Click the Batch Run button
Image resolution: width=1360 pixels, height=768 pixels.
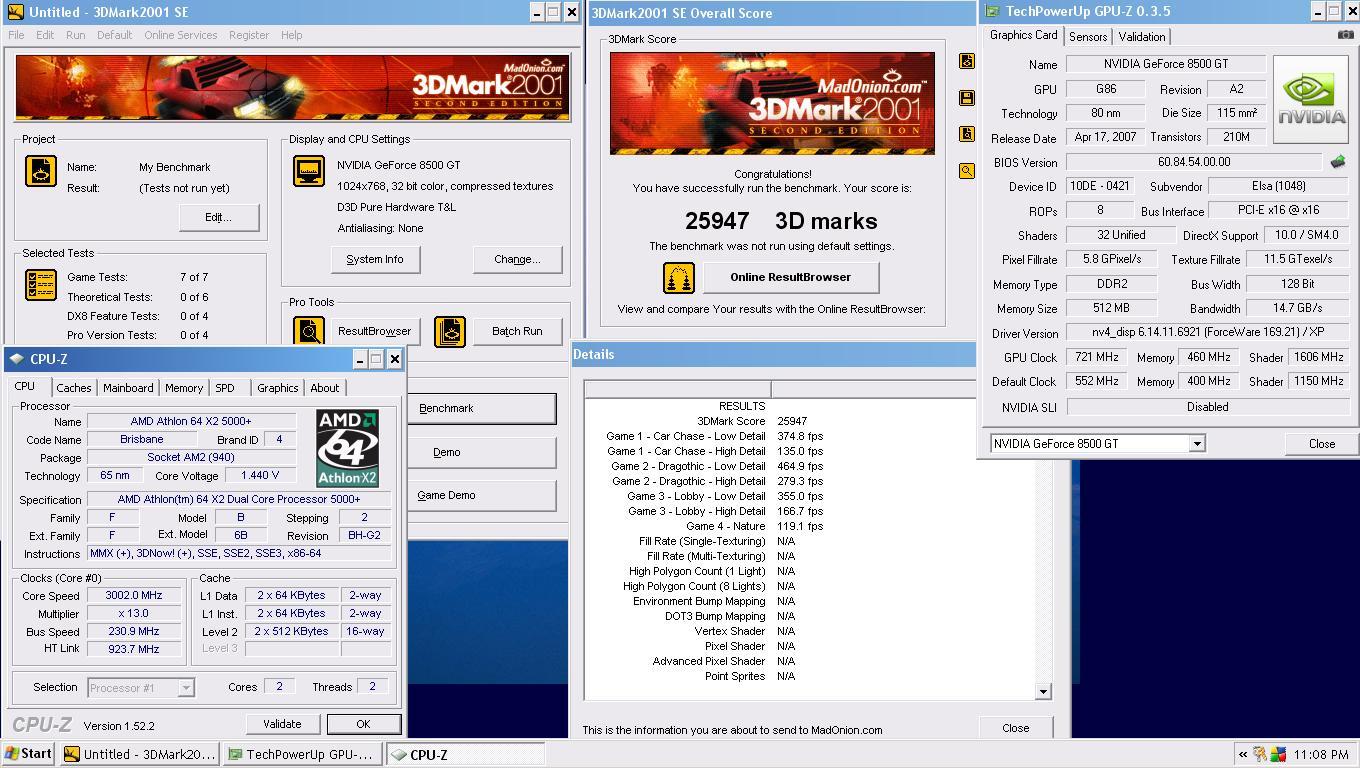pyautogui.click(x=517, y=331)
